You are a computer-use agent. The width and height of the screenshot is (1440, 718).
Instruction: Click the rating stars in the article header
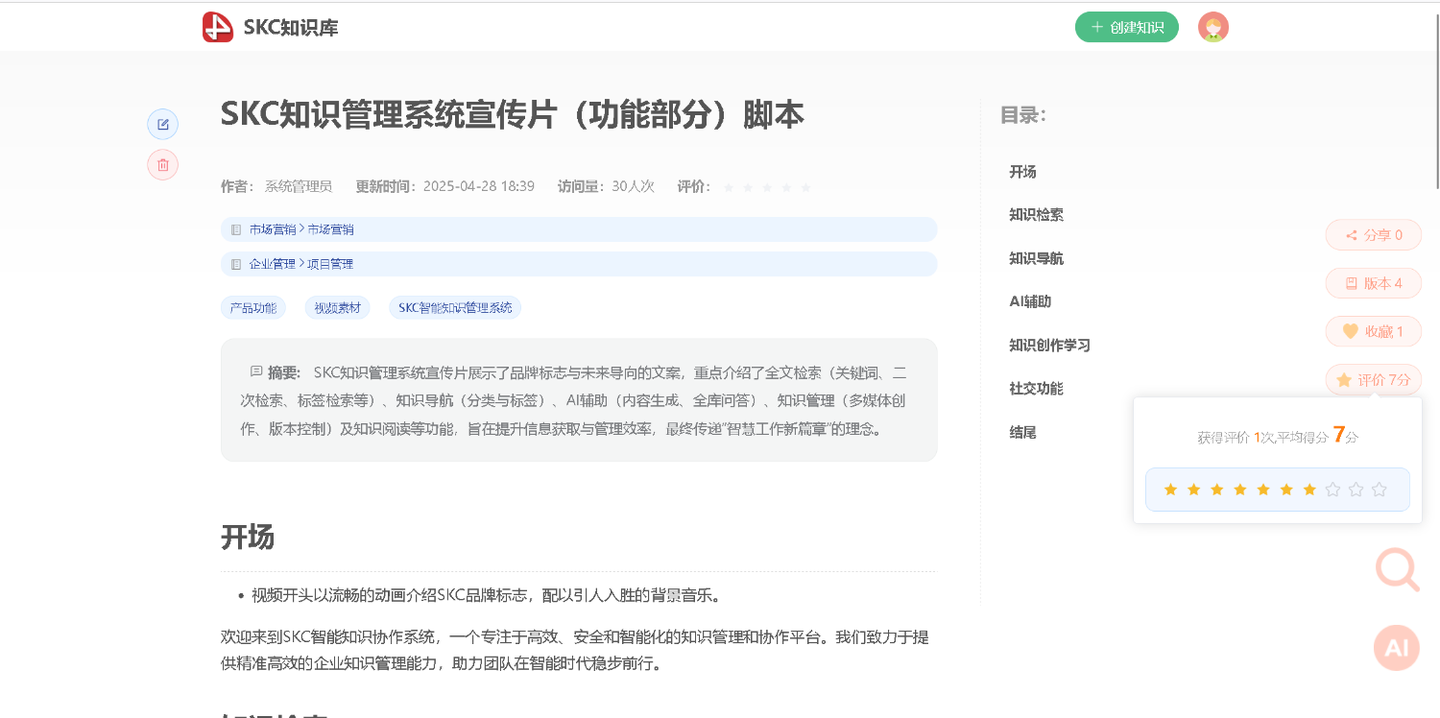pos(767,187)
